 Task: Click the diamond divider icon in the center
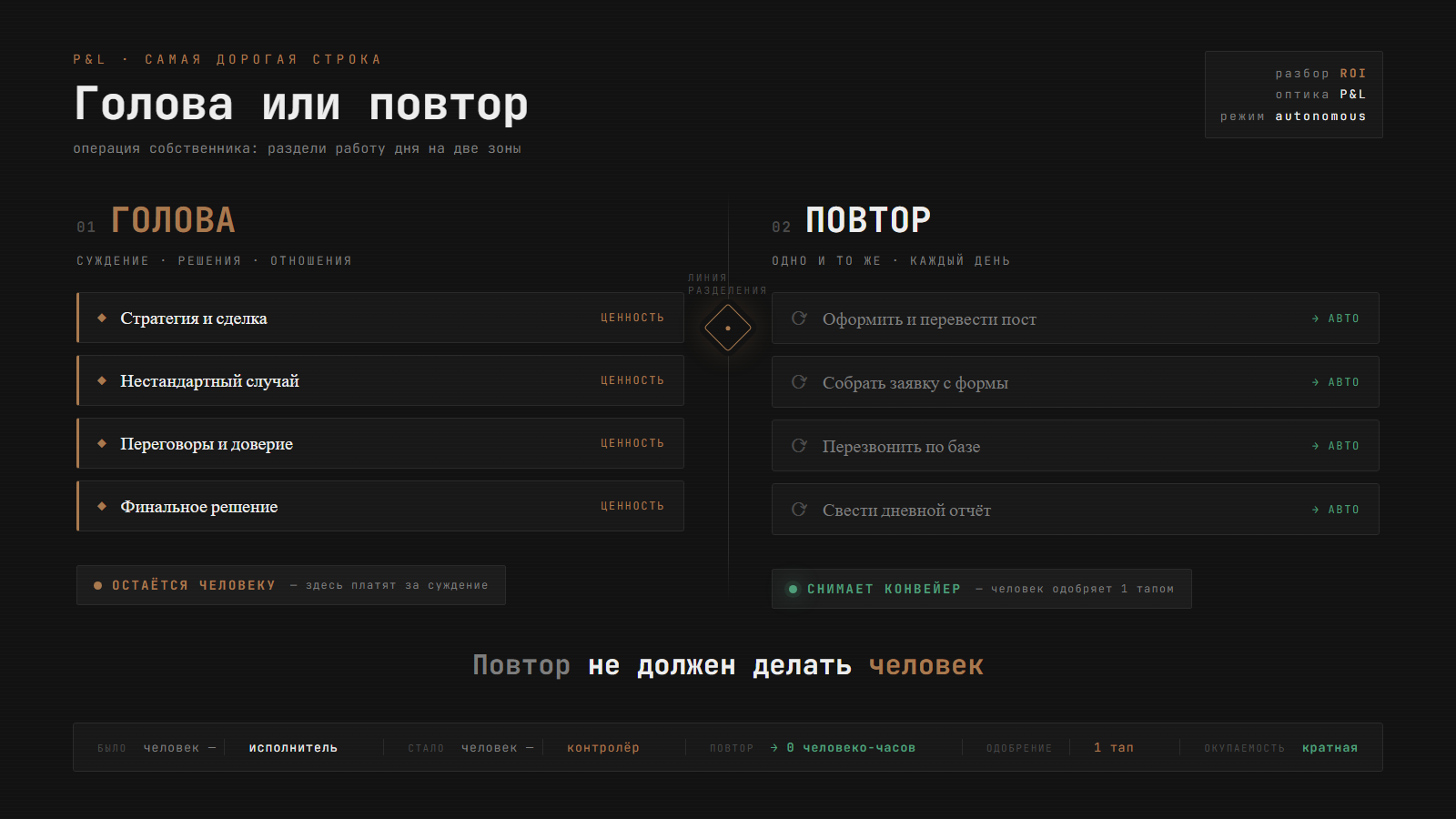click(728, 328)
